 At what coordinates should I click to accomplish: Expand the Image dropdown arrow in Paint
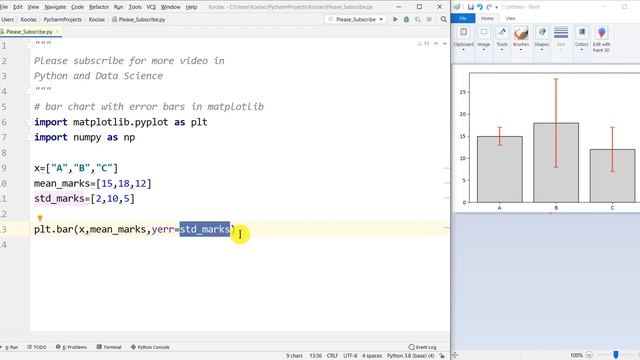point(484,50)
